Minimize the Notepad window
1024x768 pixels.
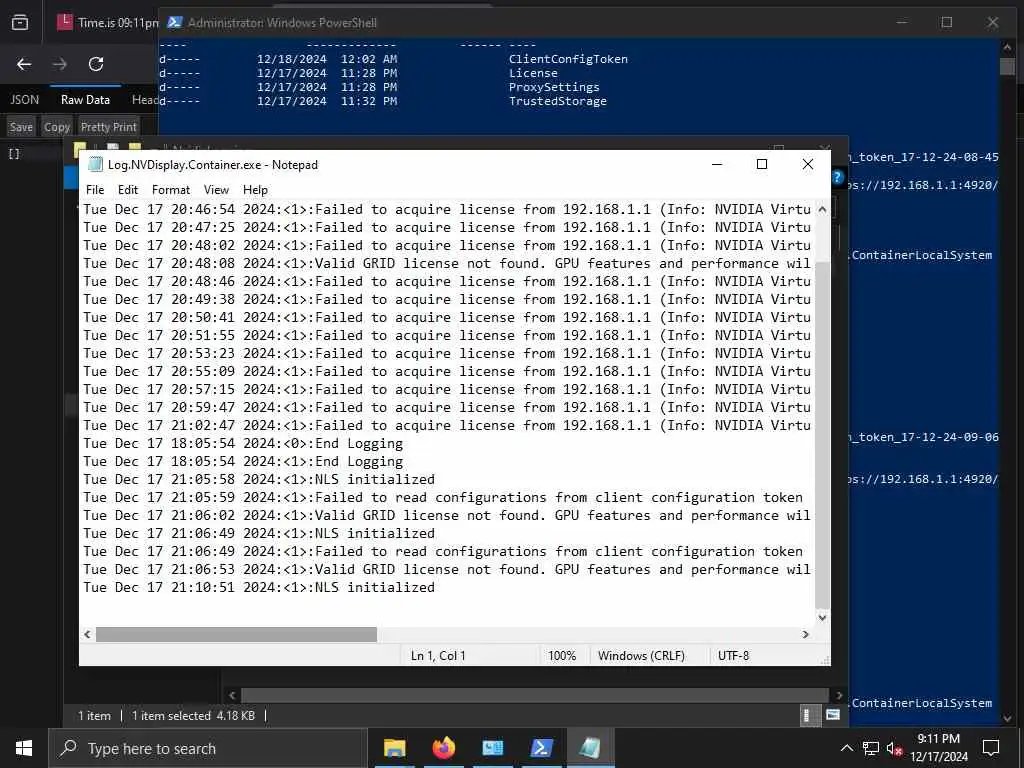pos(716,164)
